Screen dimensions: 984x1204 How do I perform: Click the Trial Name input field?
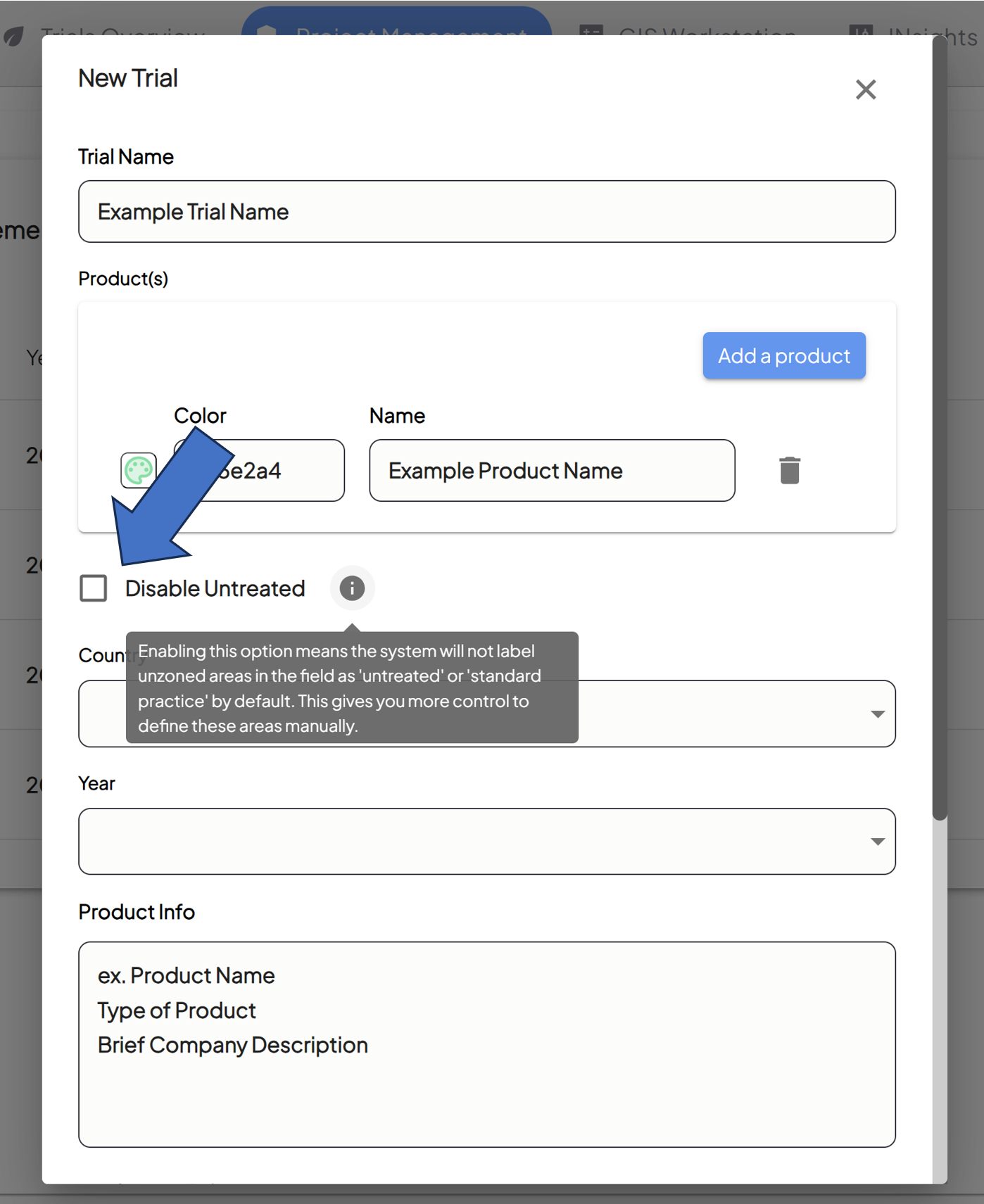(x=486, y=211)
